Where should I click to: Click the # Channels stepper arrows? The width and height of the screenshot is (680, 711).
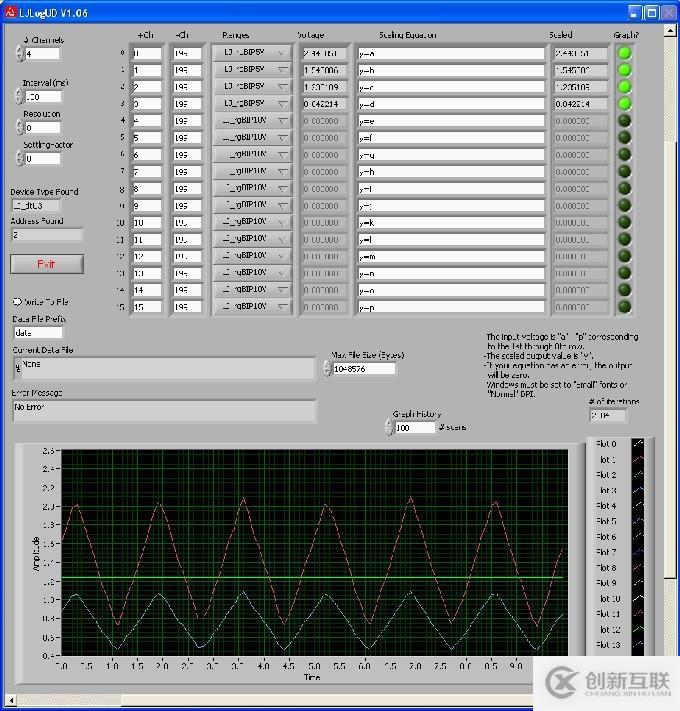coord(19,53)
